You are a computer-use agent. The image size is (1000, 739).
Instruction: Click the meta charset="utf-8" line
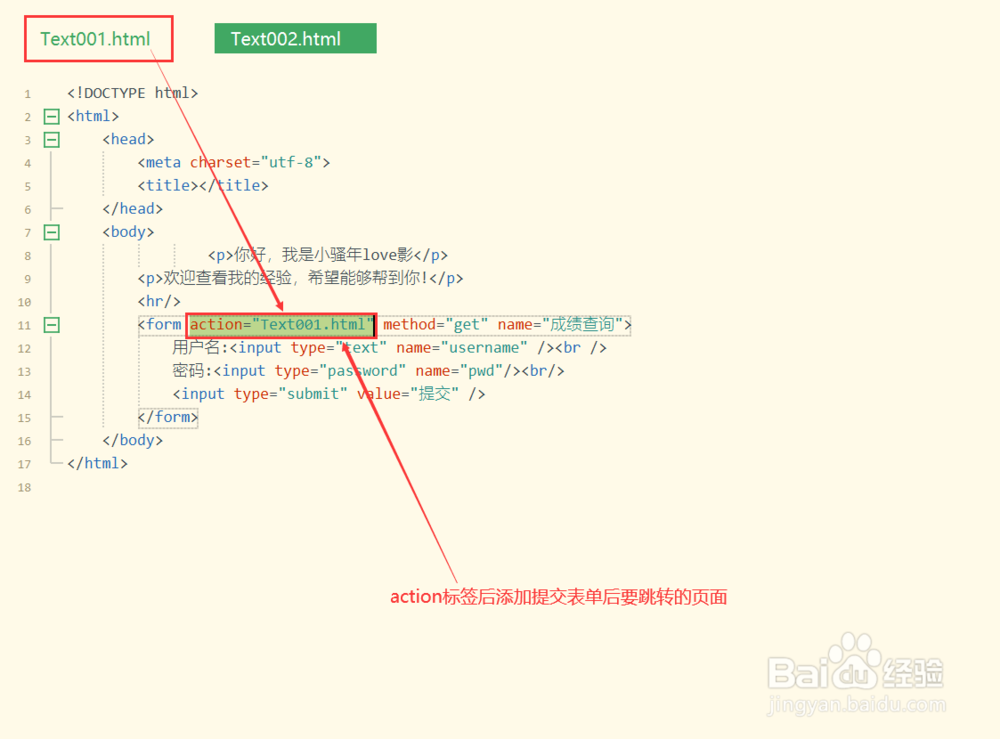click(x=234, y=163)
